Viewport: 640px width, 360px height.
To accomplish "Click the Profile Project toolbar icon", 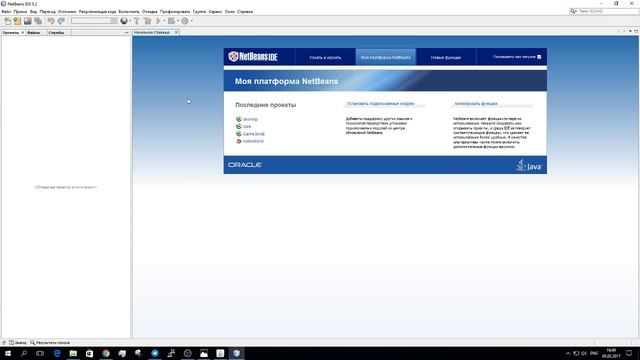I will (x=185, y=21).
